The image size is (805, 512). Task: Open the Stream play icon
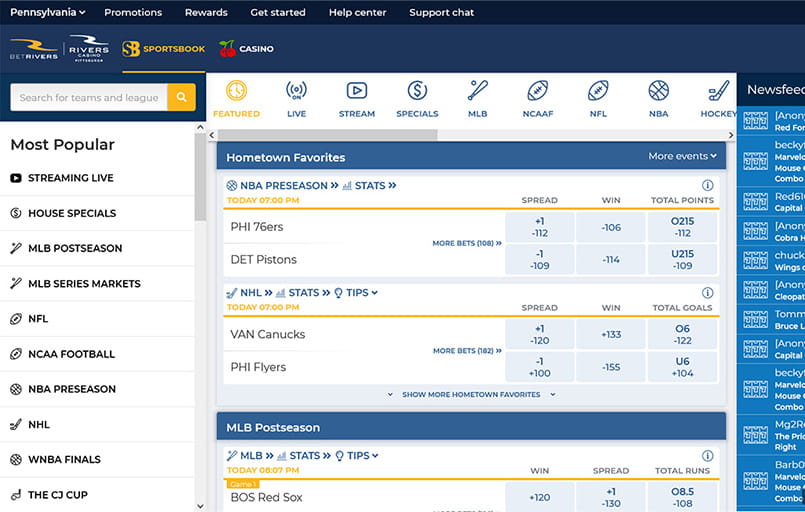357,91
